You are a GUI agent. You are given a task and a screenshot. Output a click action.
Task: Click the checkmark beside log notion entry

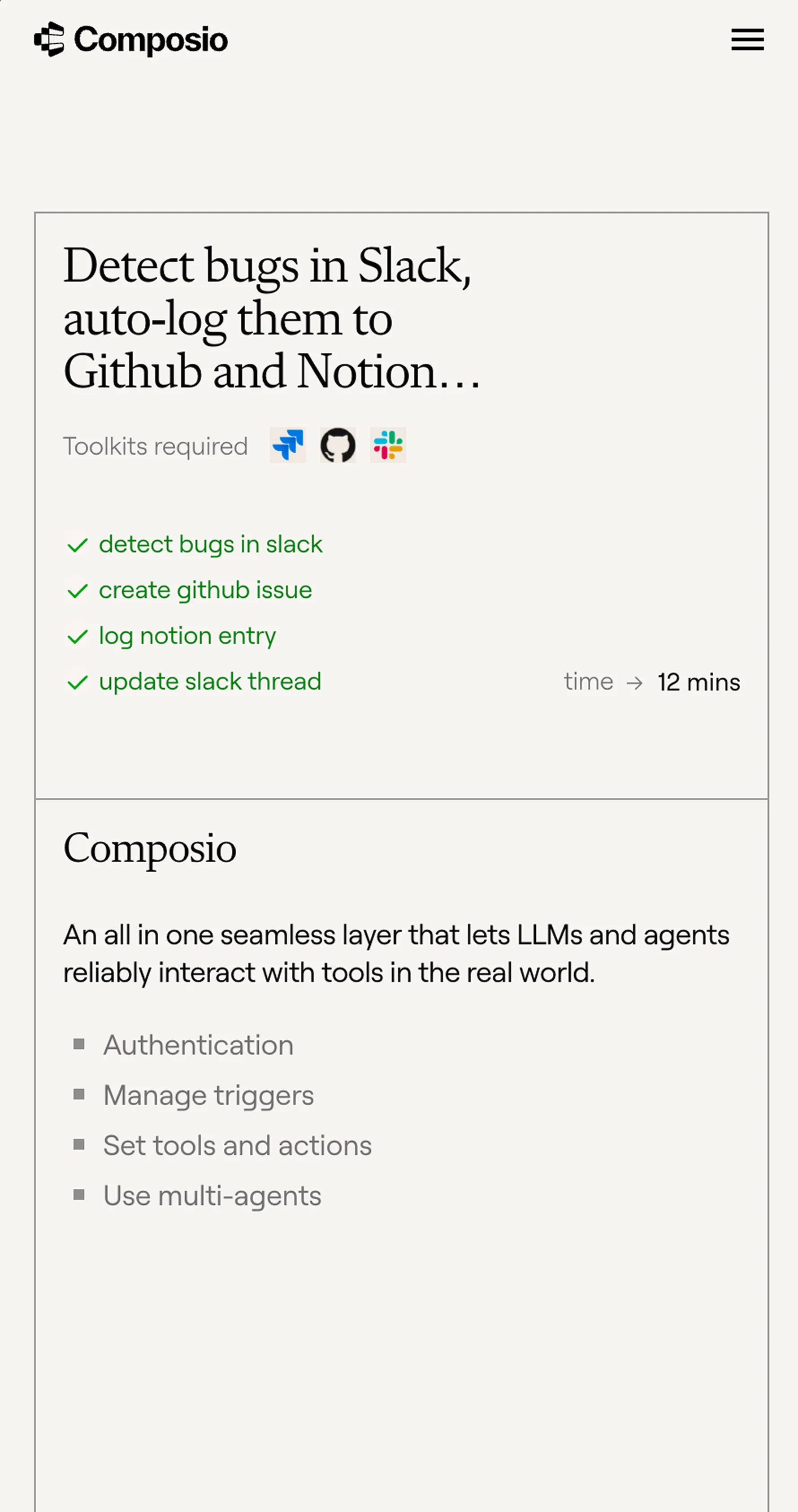78,637
